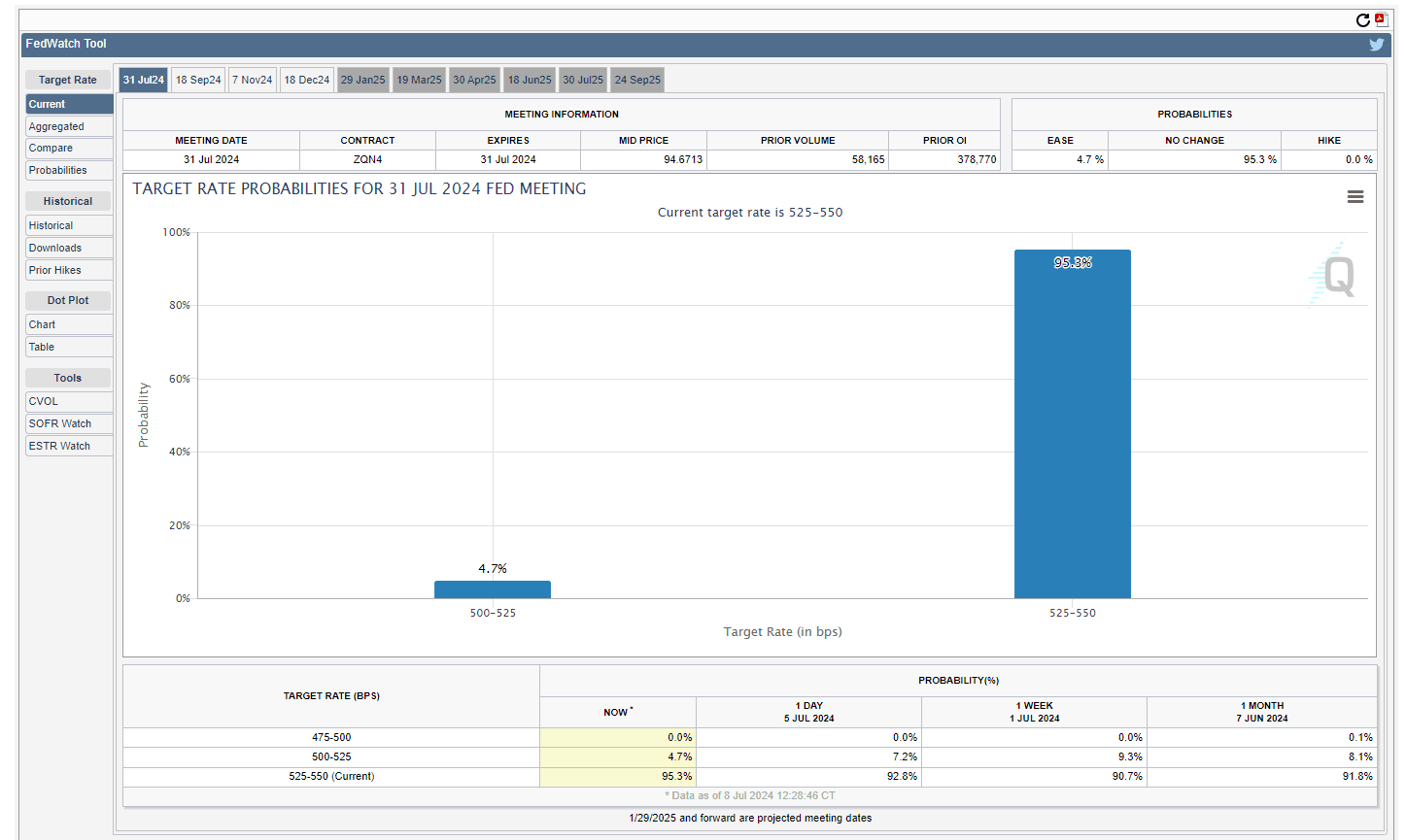Select the 29 Jan25 projected meeting tab

(x=363, y=80)
